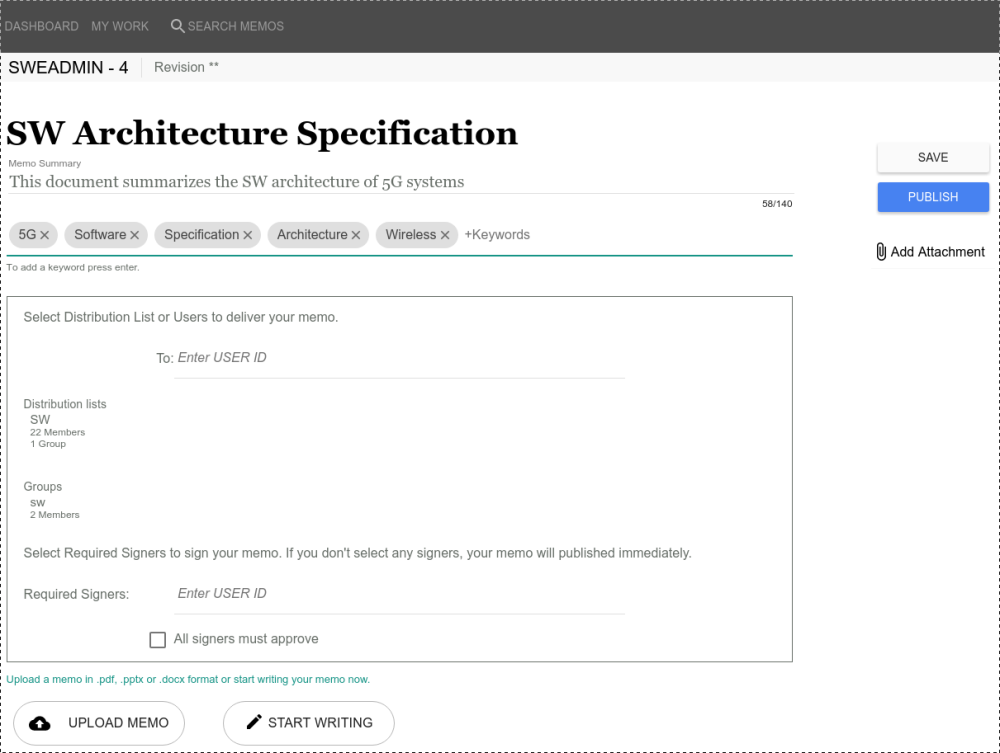
Task: Delete the Specification keyword chip
Action: point(248,235)
